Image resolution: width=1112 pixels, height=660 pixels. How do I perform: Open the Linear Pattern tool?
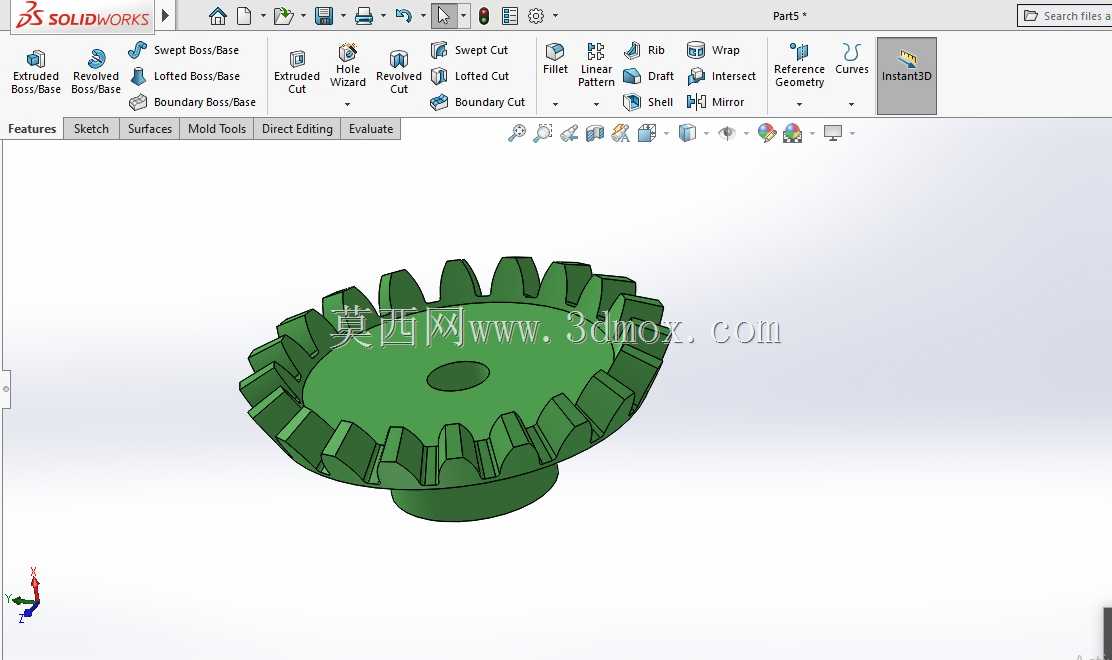596,65
